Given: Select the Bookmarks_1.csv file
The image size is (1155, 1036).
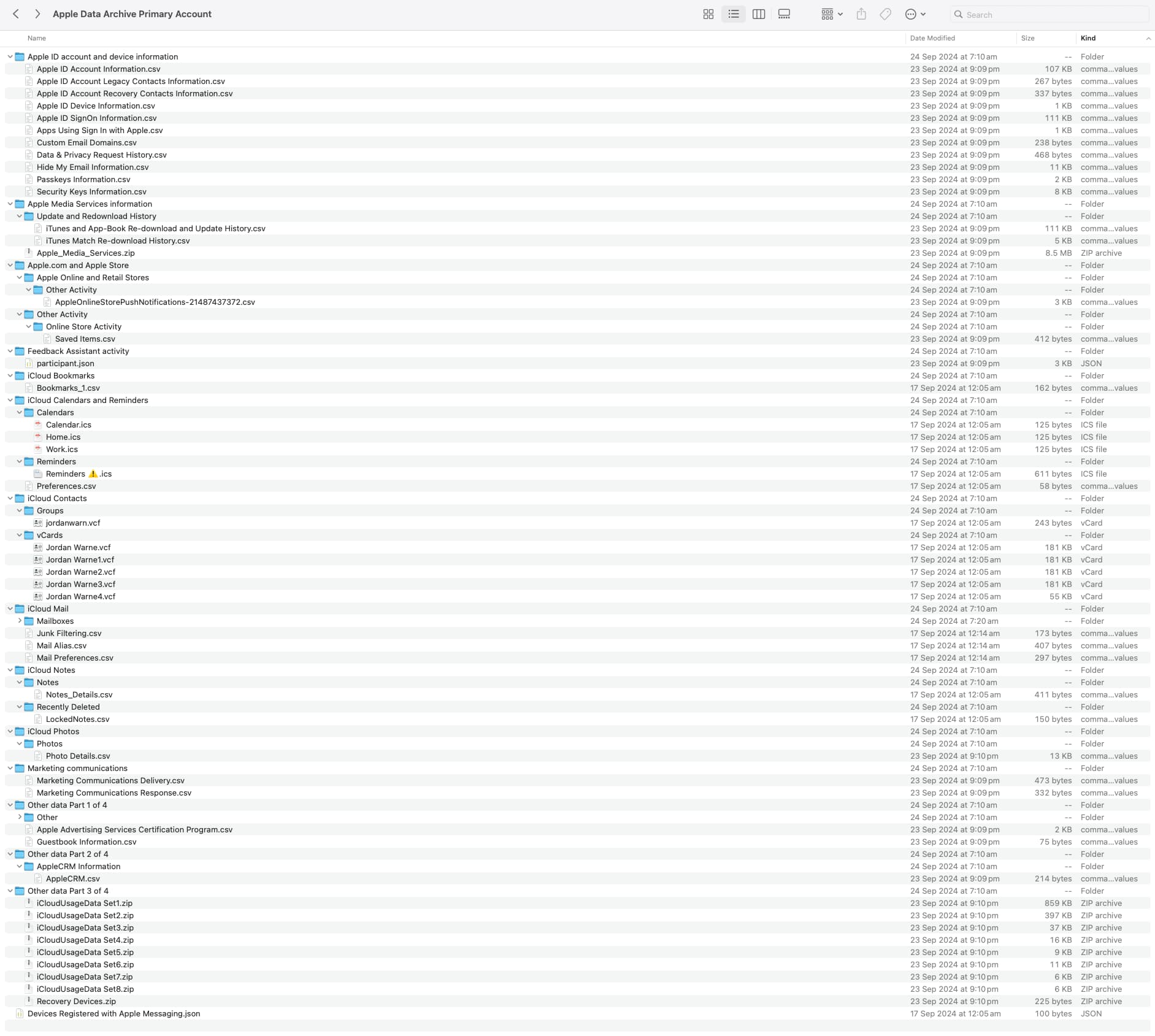Looking at the screenshot, I should [x=68, y=388].
